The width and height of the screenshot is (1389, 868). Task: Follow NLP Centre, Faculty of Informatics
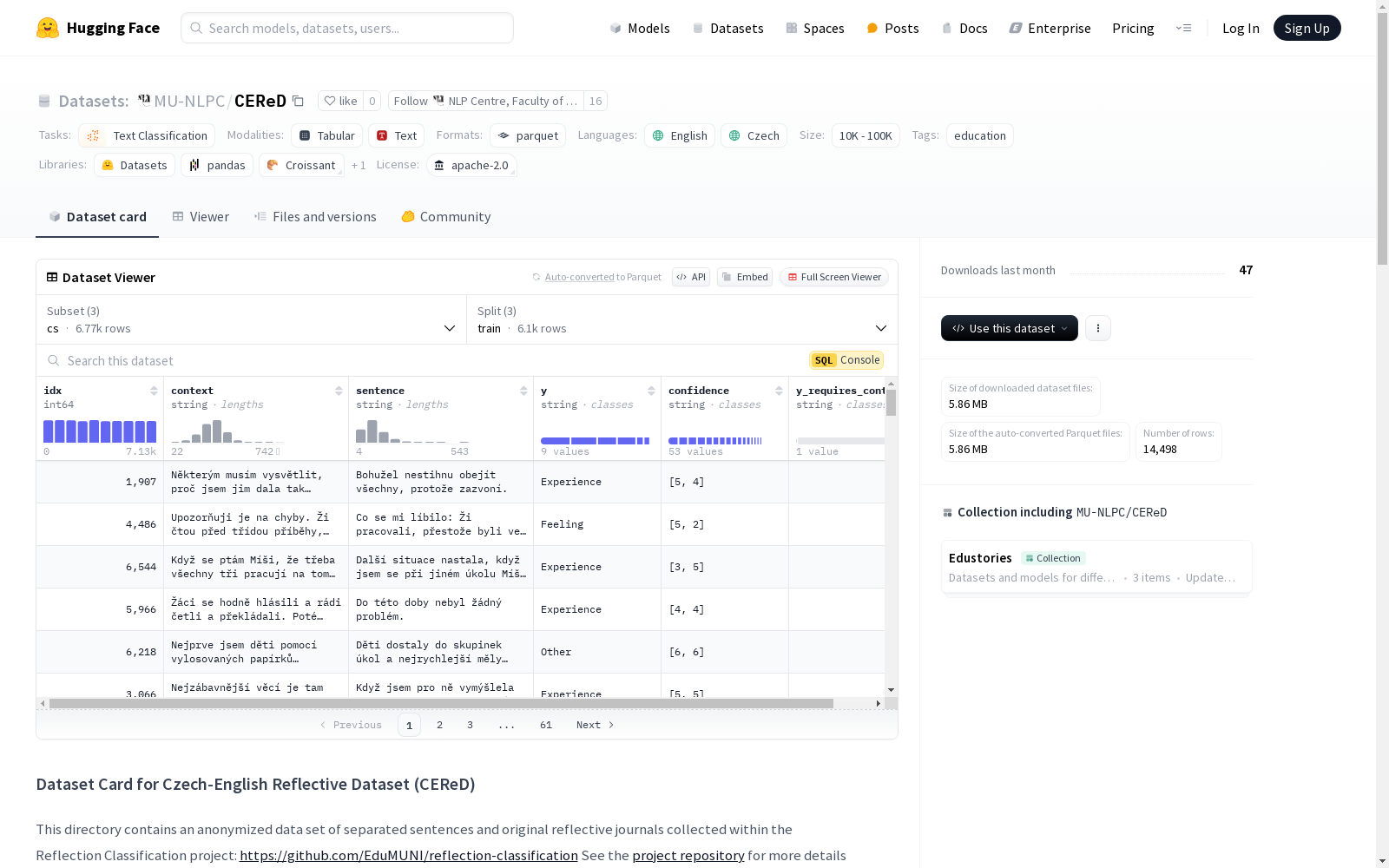pyautogui.click(x=486, y=101)
